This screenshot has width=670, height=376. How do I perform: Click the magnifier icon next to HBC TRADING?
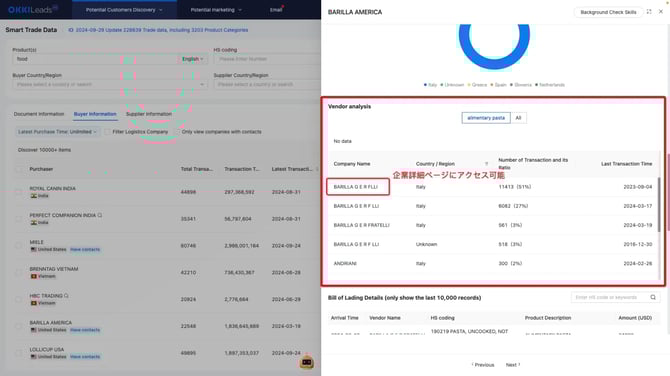[x=66, y=296]
